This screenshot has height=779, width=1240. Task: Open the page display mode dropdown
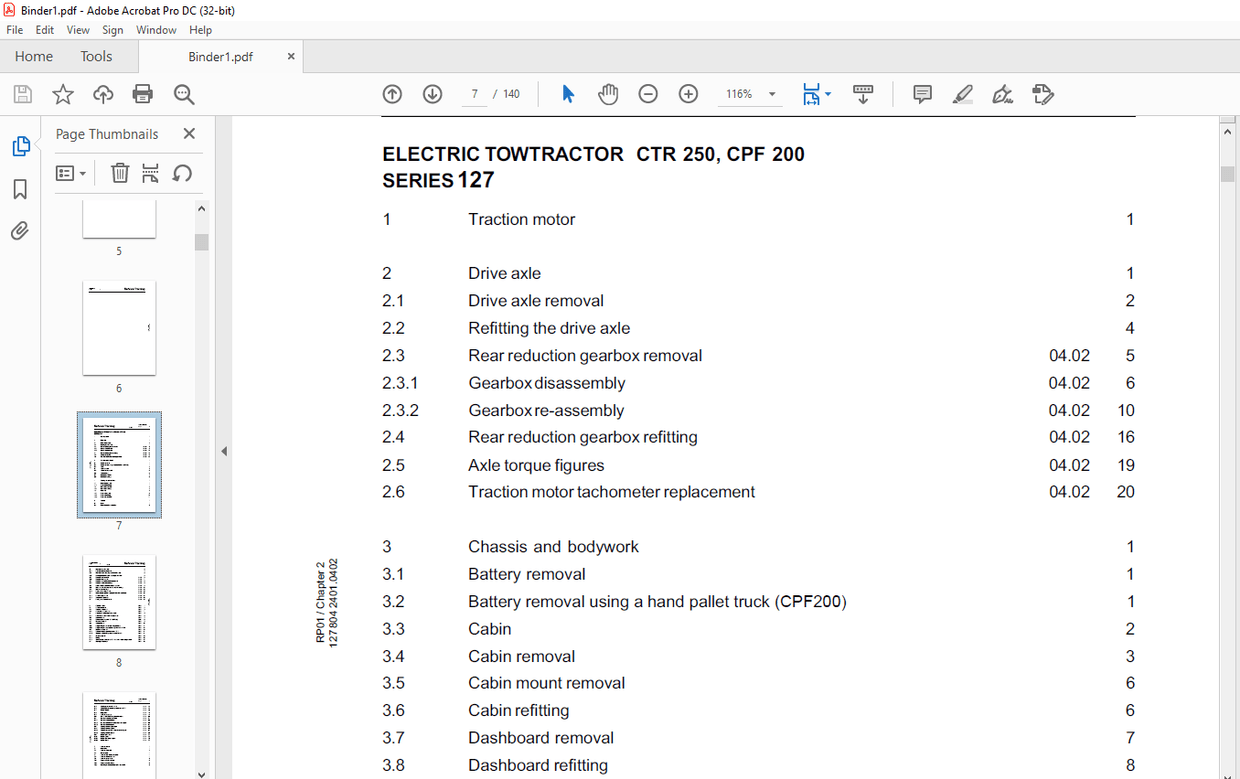817,93
